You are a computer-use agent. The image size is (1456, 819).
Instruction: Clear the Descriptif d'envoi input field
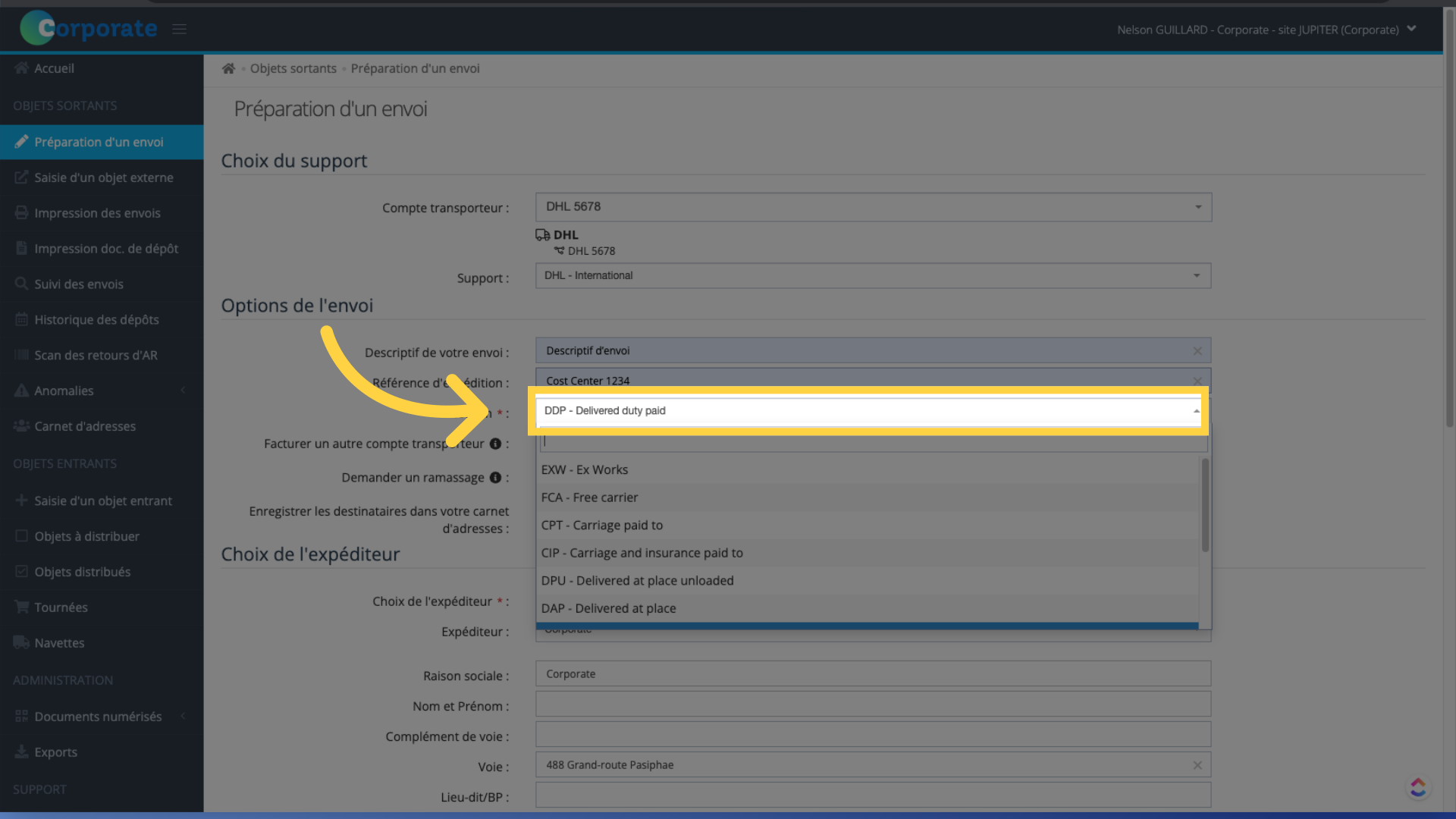point(1197,349)
